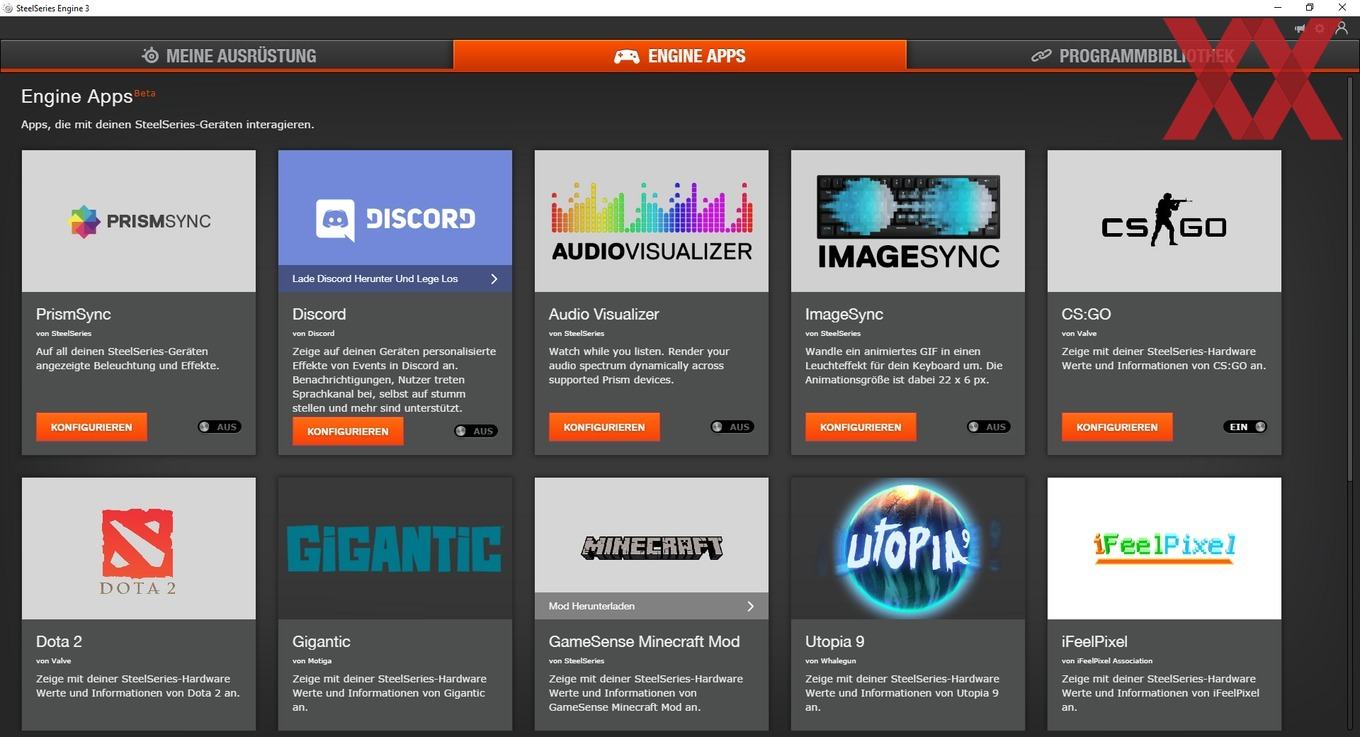Open the announcements megaphone icon
1360x737 pixels.
[1299, 29]
